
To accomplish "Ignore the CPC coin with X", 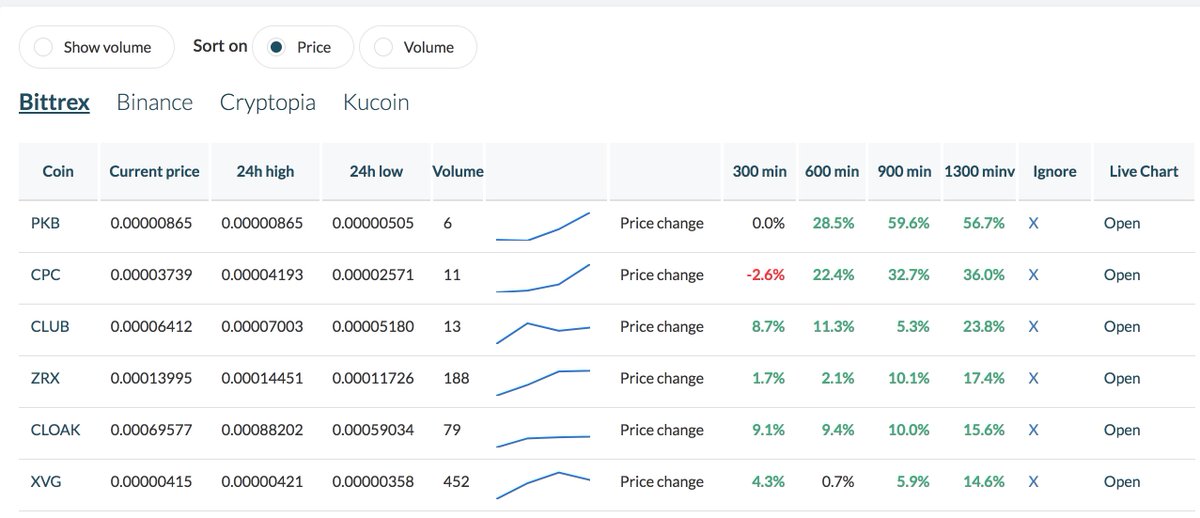I will click(1033, 275).
